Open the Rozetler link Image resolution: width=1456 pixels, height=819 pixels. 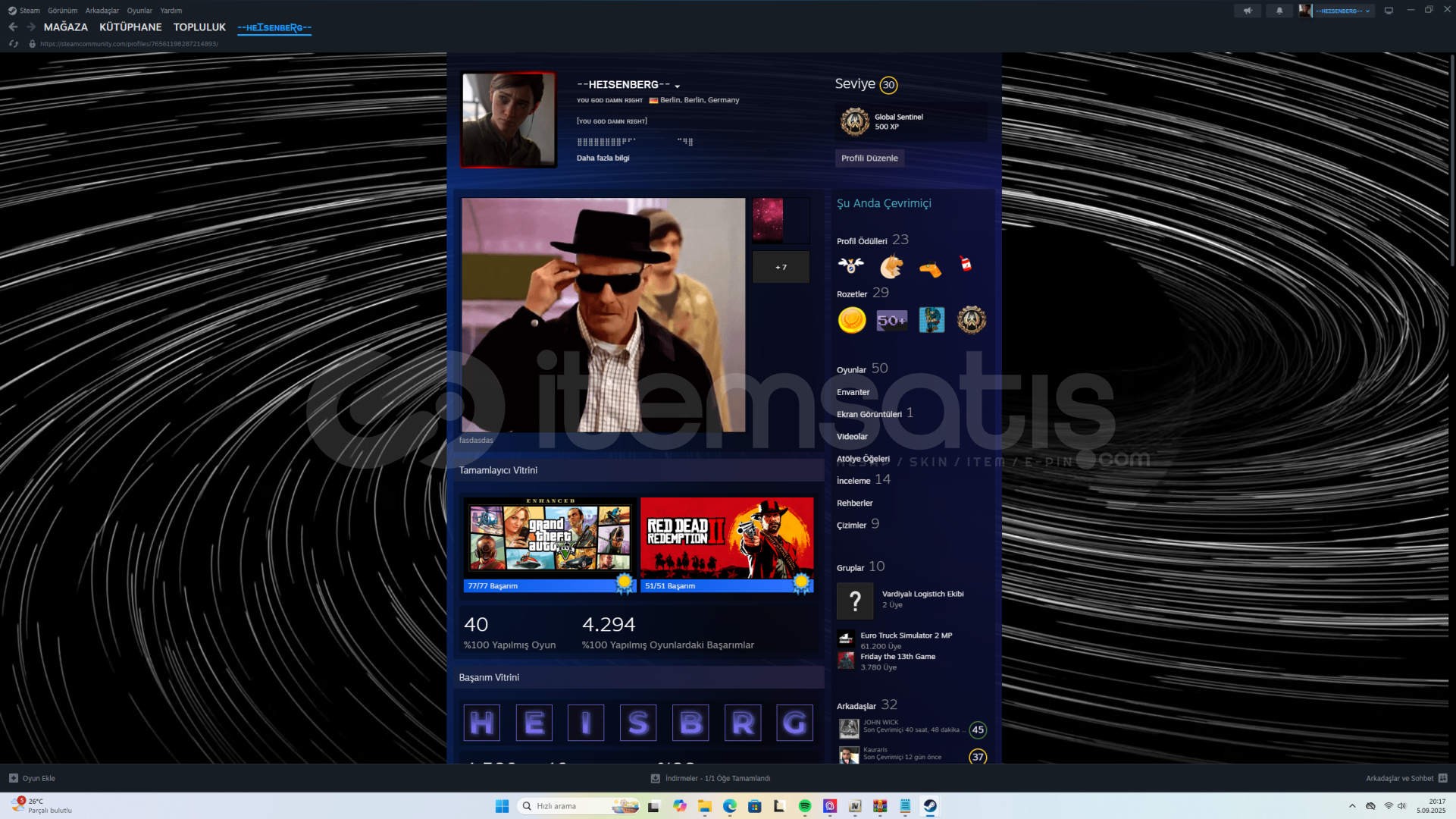click(x=852, y=294)
